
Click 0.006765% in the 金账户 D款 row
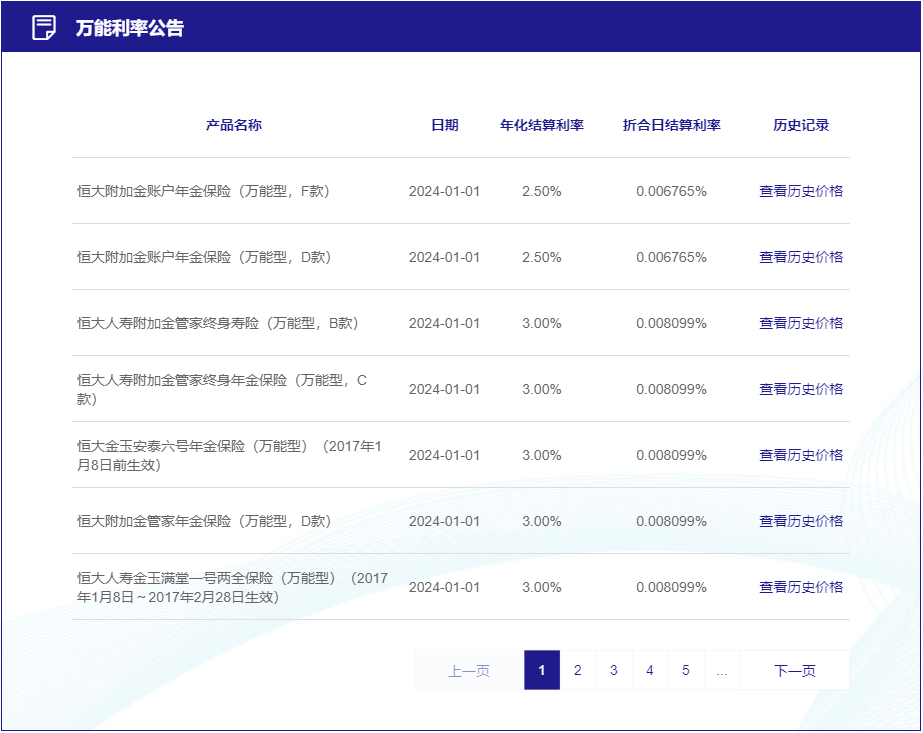coord(672,257)
